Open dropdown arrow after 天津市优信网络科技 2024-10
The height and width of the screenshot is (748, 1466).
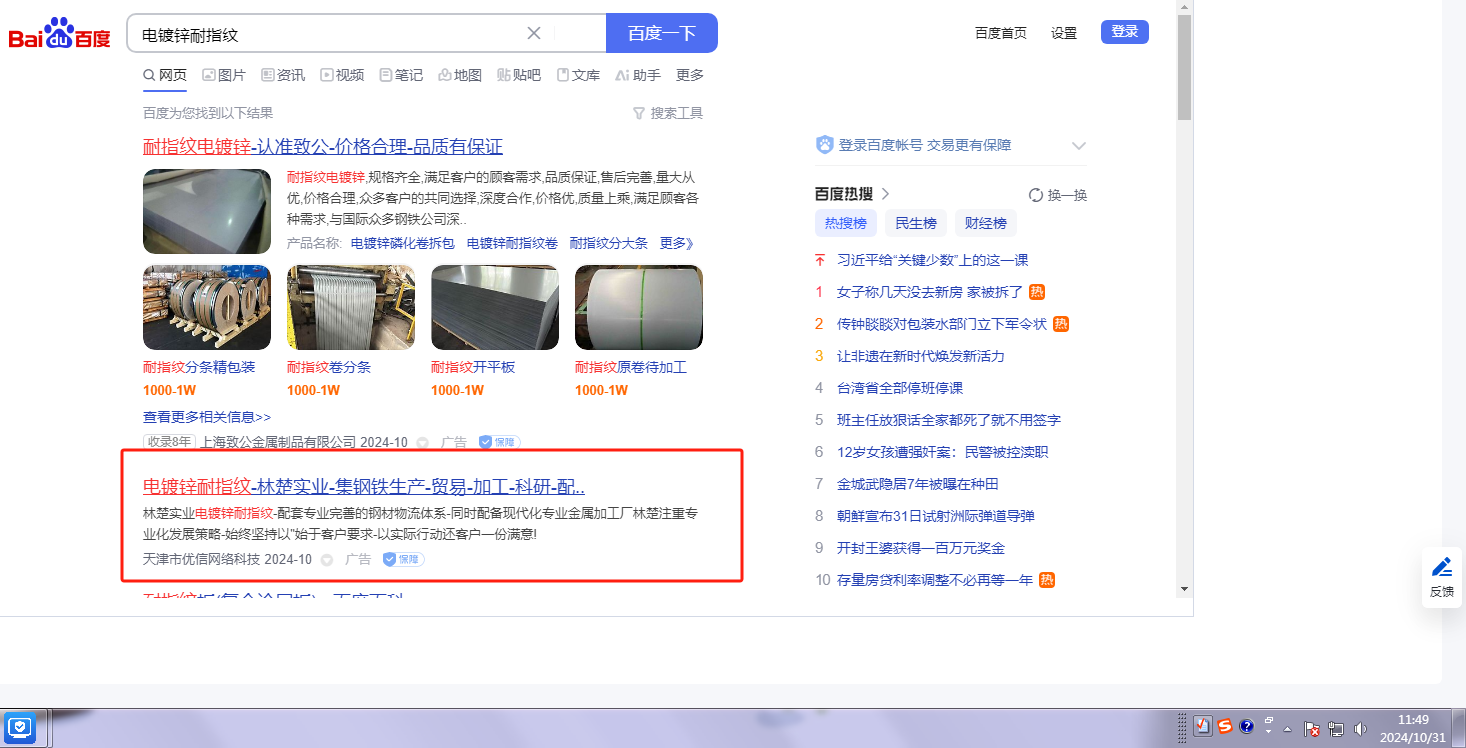[327, 559]
